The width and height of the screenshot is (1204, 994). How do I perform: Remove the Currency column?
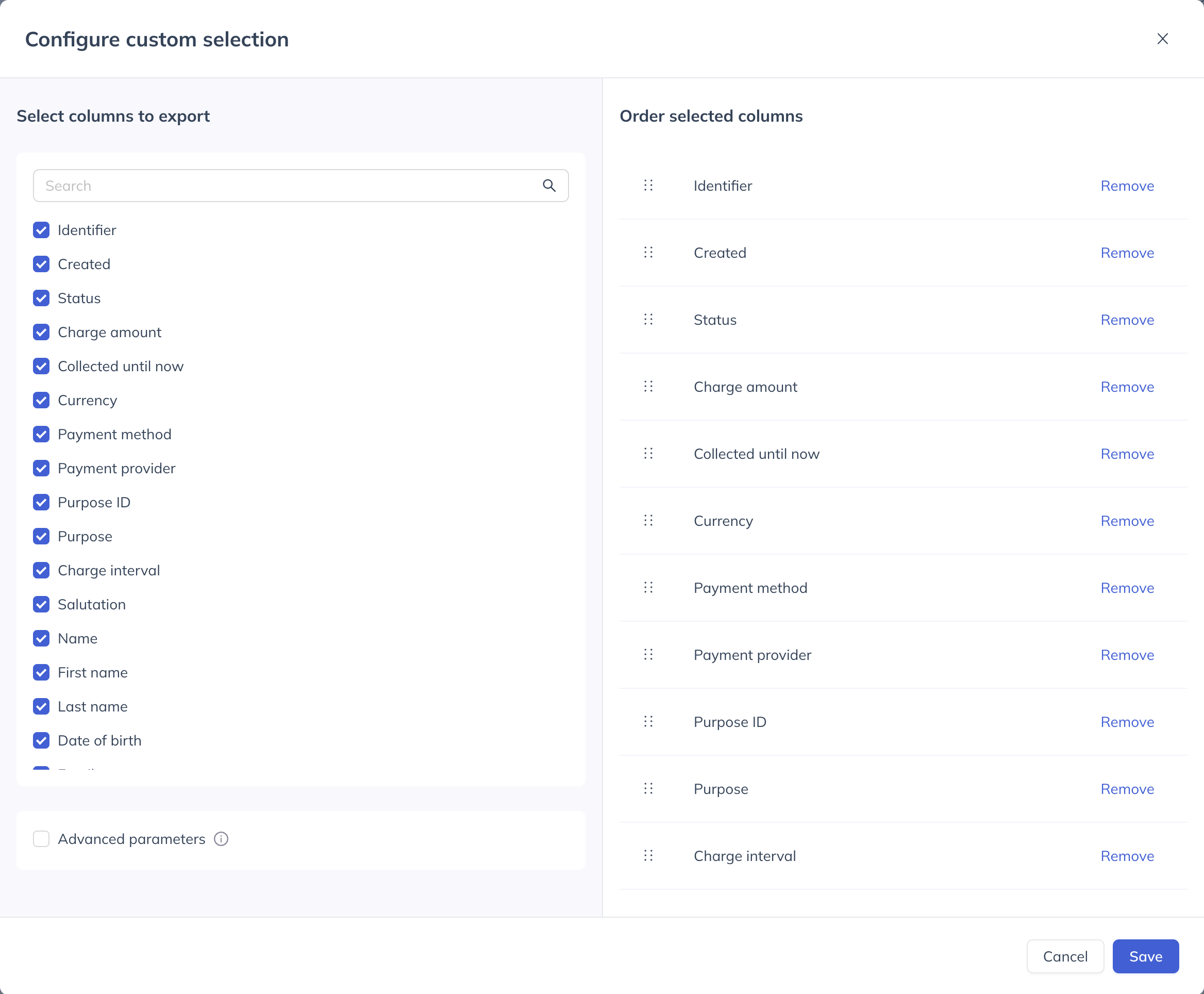tap(1127, 521)
